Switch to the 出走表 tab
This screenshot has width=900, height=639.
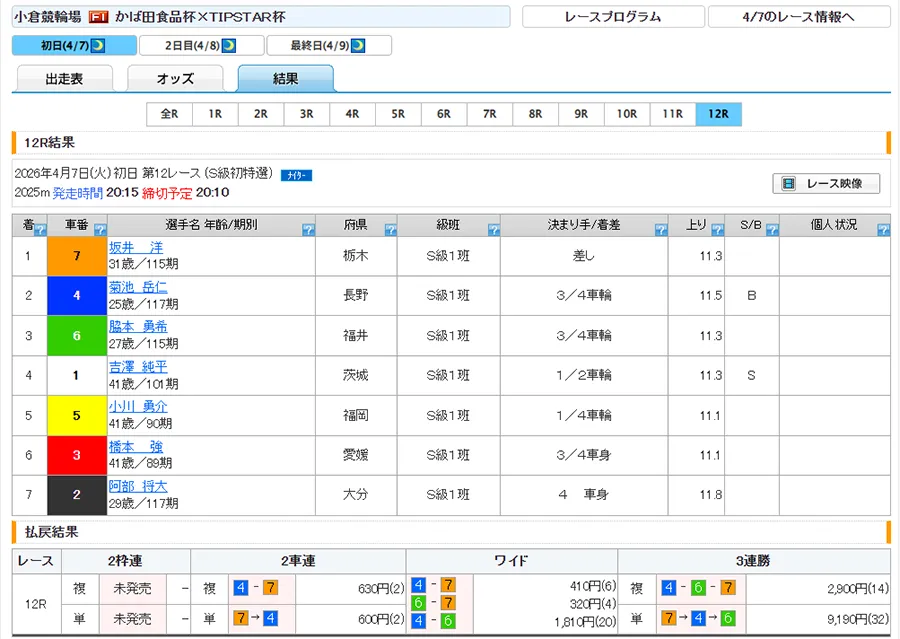65,79
